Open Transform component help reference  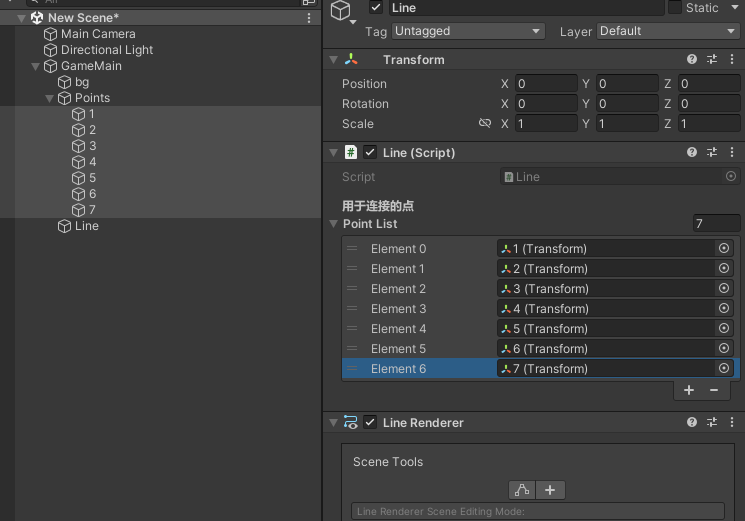692,59
